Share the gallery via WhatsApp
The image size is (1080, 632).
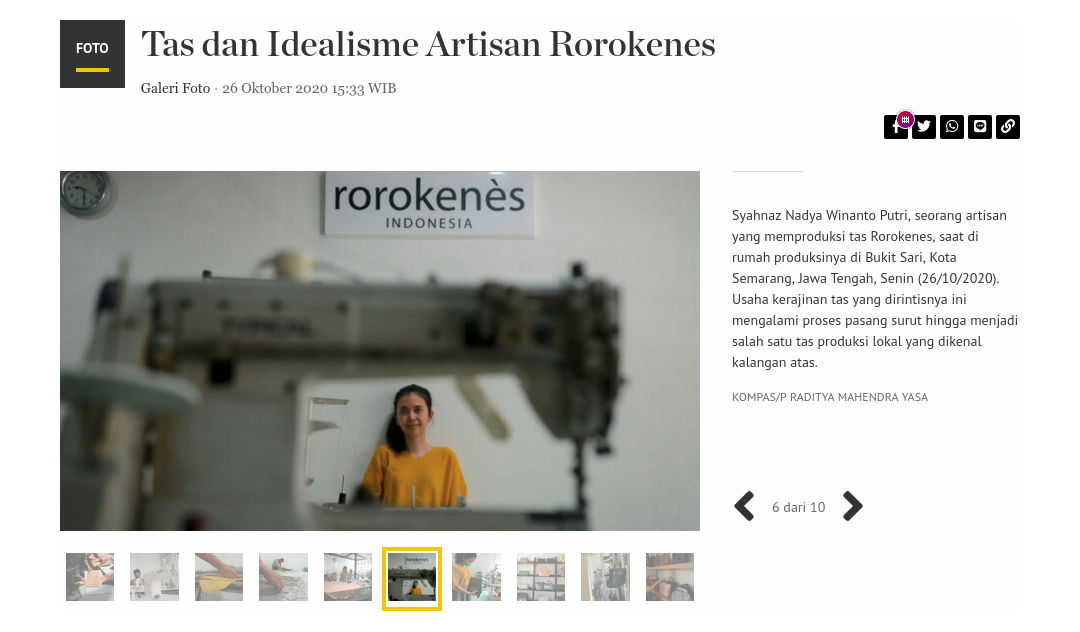coord(952,127)
